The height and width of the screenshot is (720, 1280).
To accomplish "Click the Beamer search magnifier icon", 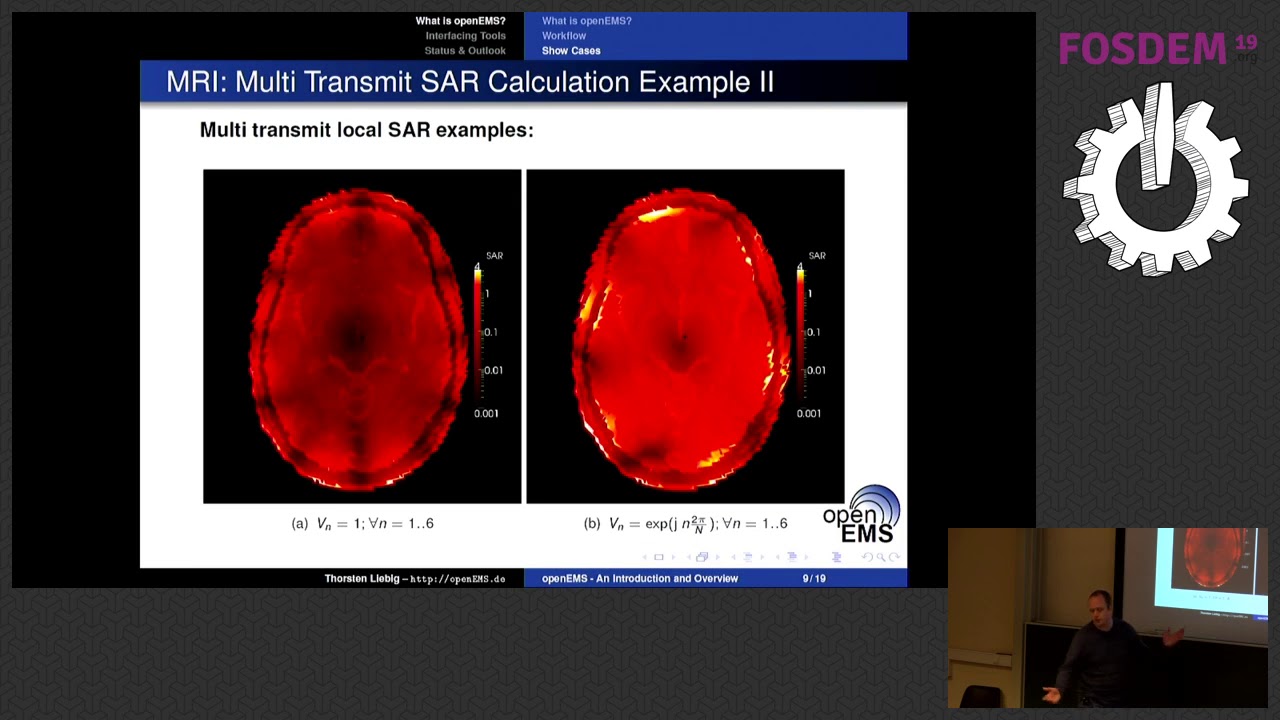I will tap(881, 557).
